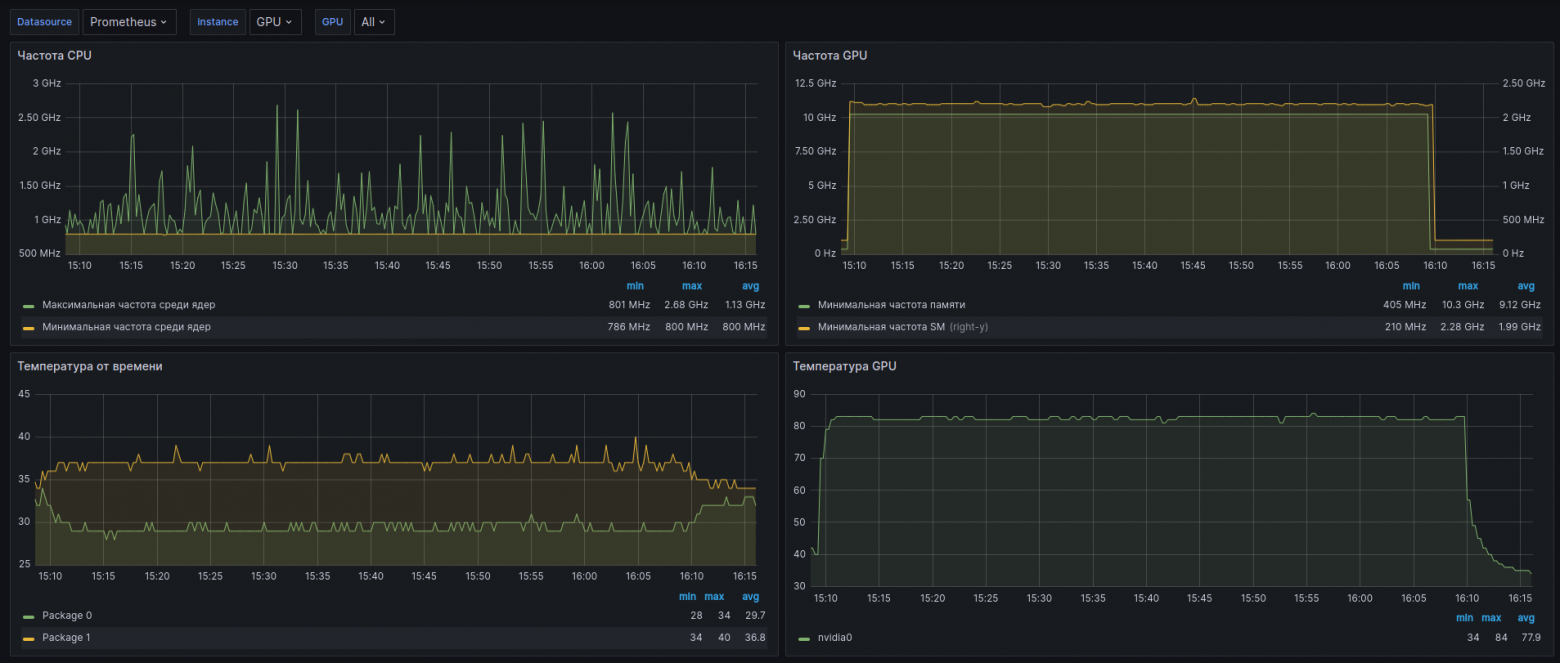Click the yellow color swatch for Package 1
Screen dimensions: 1560x663
click(29, 638)
